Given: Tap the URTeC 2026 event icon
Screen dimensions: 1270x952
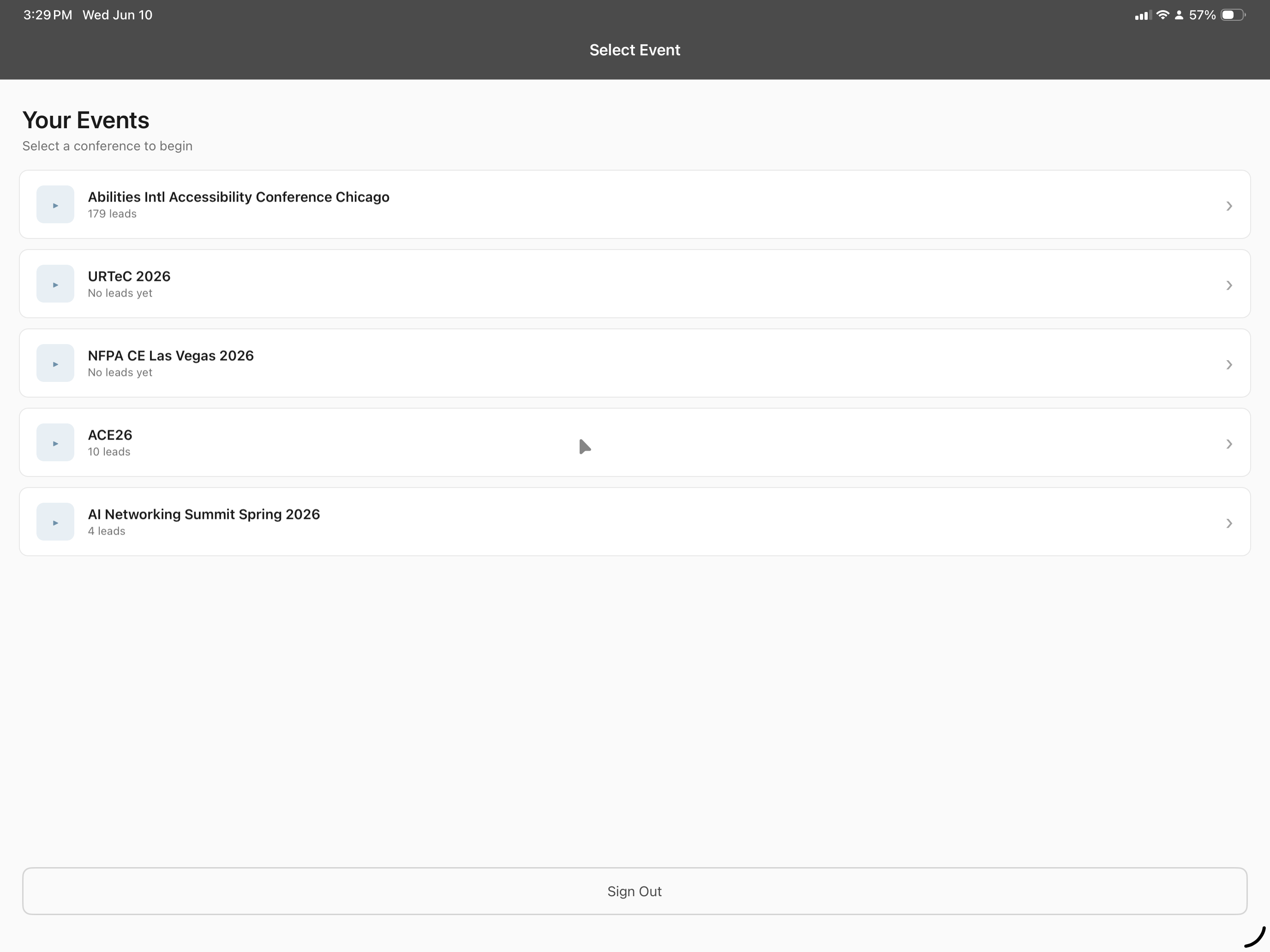Looking at the screenshot, I should [55, 284].
